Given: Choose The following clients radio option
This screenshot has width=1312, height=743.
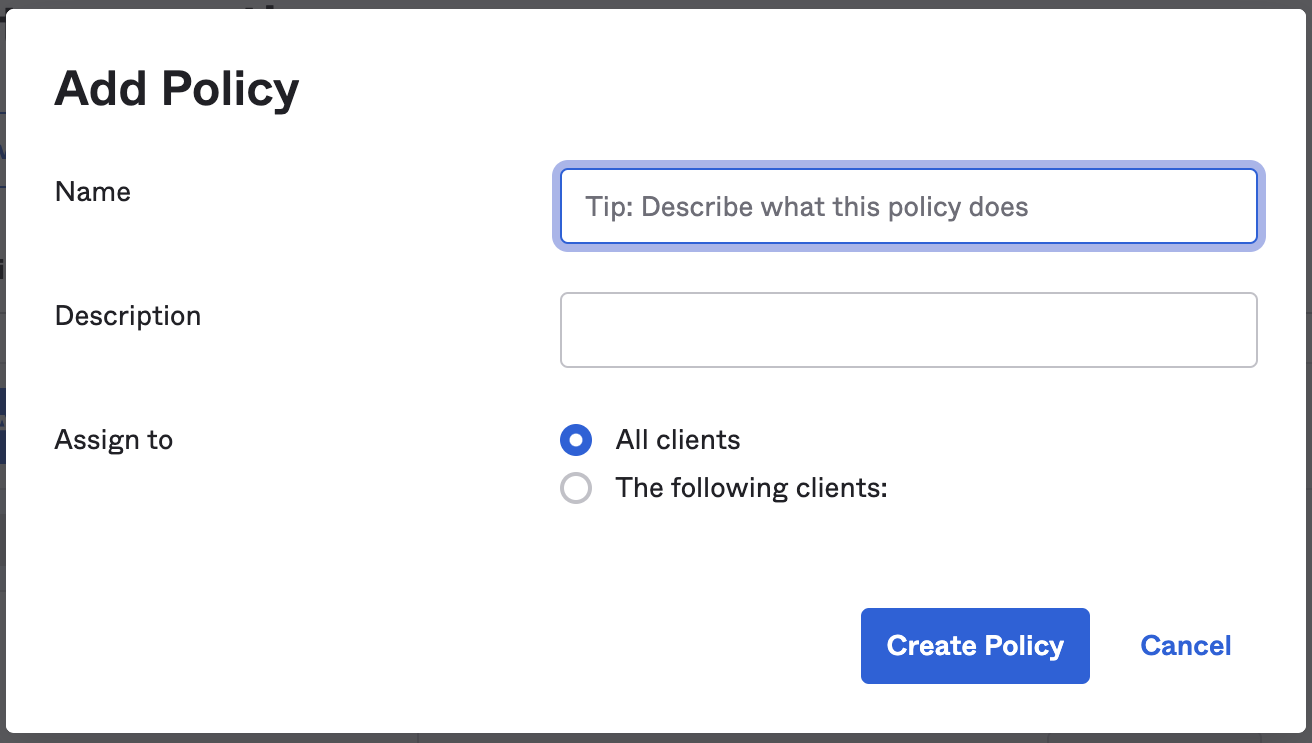Looking at the screenshot, I should (576, 488).
